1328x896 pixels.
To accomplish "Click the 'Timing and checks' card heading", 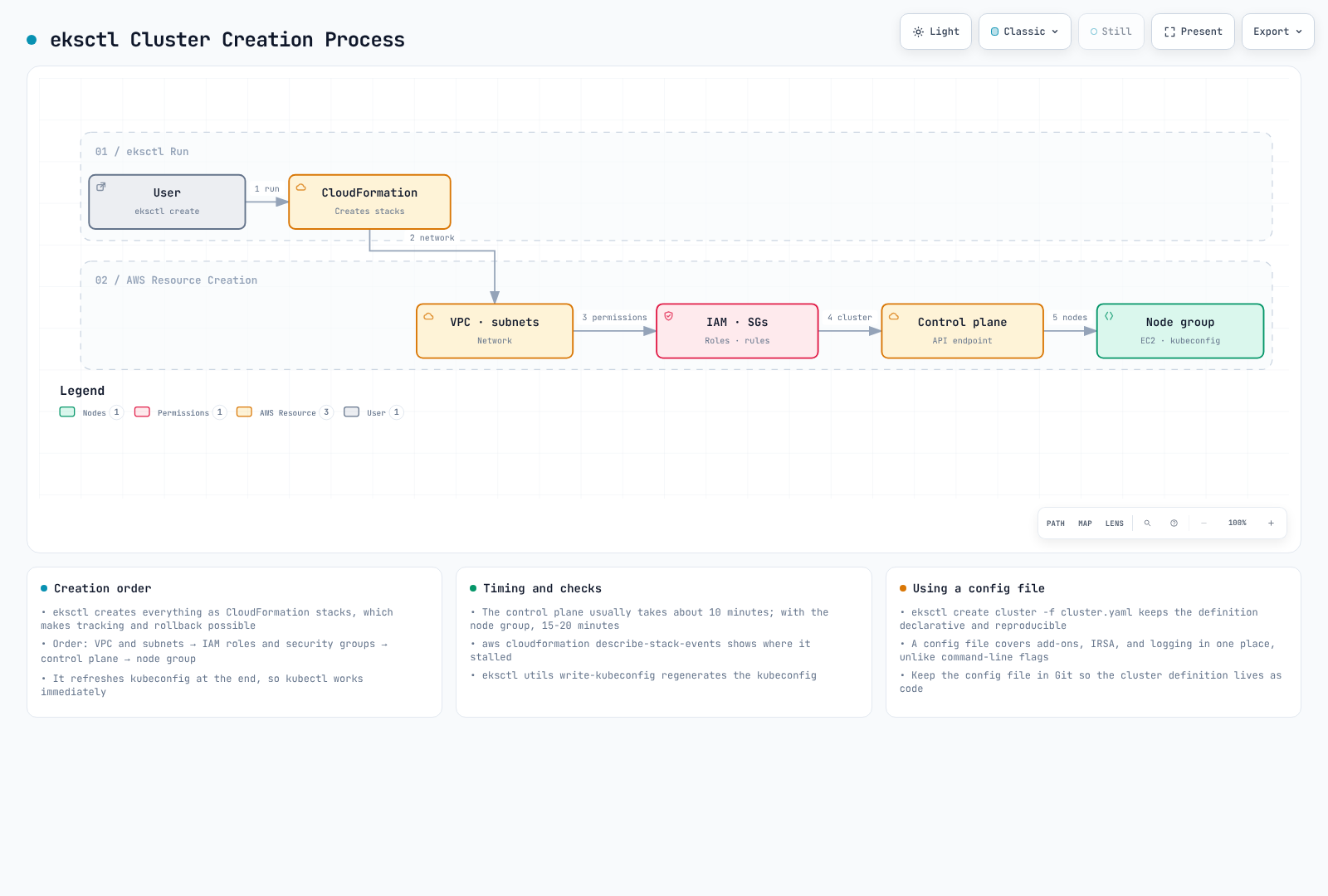I will coord(543,588).
